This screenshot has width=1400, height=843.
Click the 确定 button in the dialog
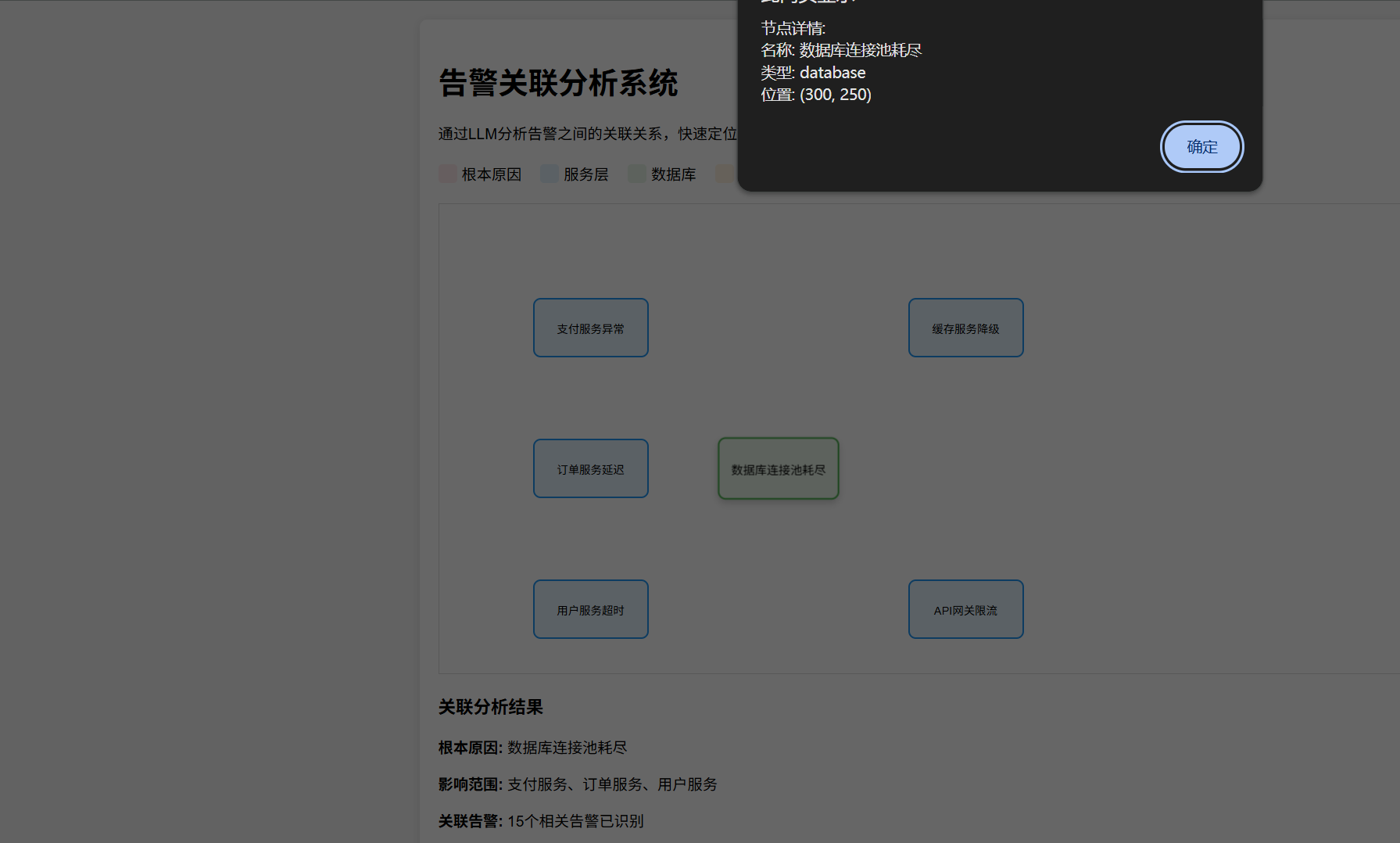point(1201,147)
